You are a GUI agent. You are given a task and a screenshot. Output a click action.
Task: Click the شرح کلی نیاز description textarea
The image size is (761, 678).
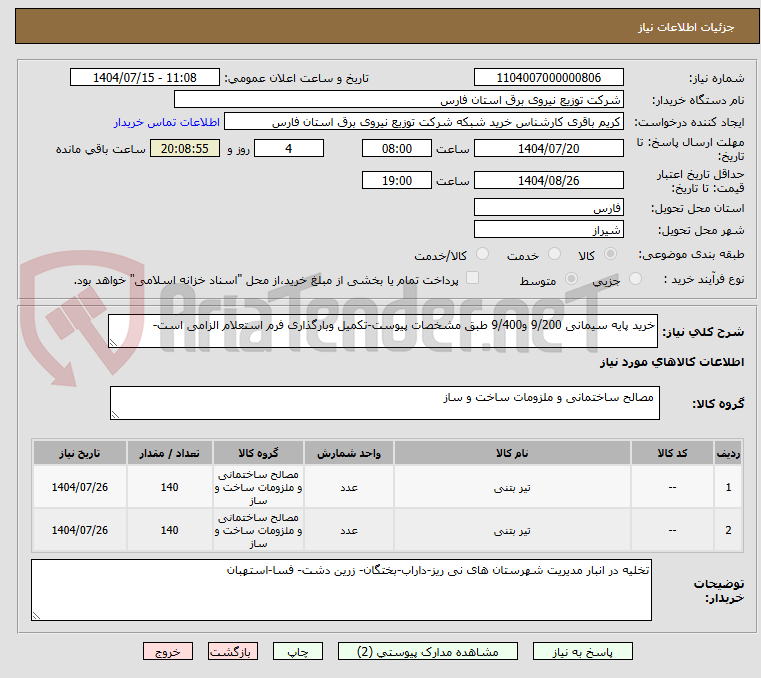(x=382, y=331)
